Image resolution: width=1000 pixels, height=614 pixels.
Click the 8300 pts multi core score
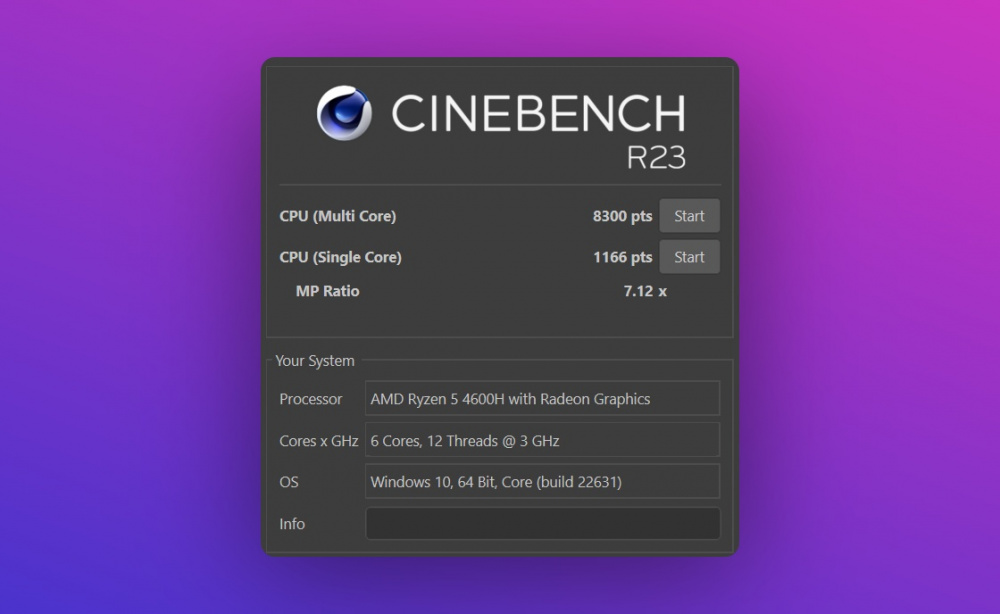[x=622, y=216]
